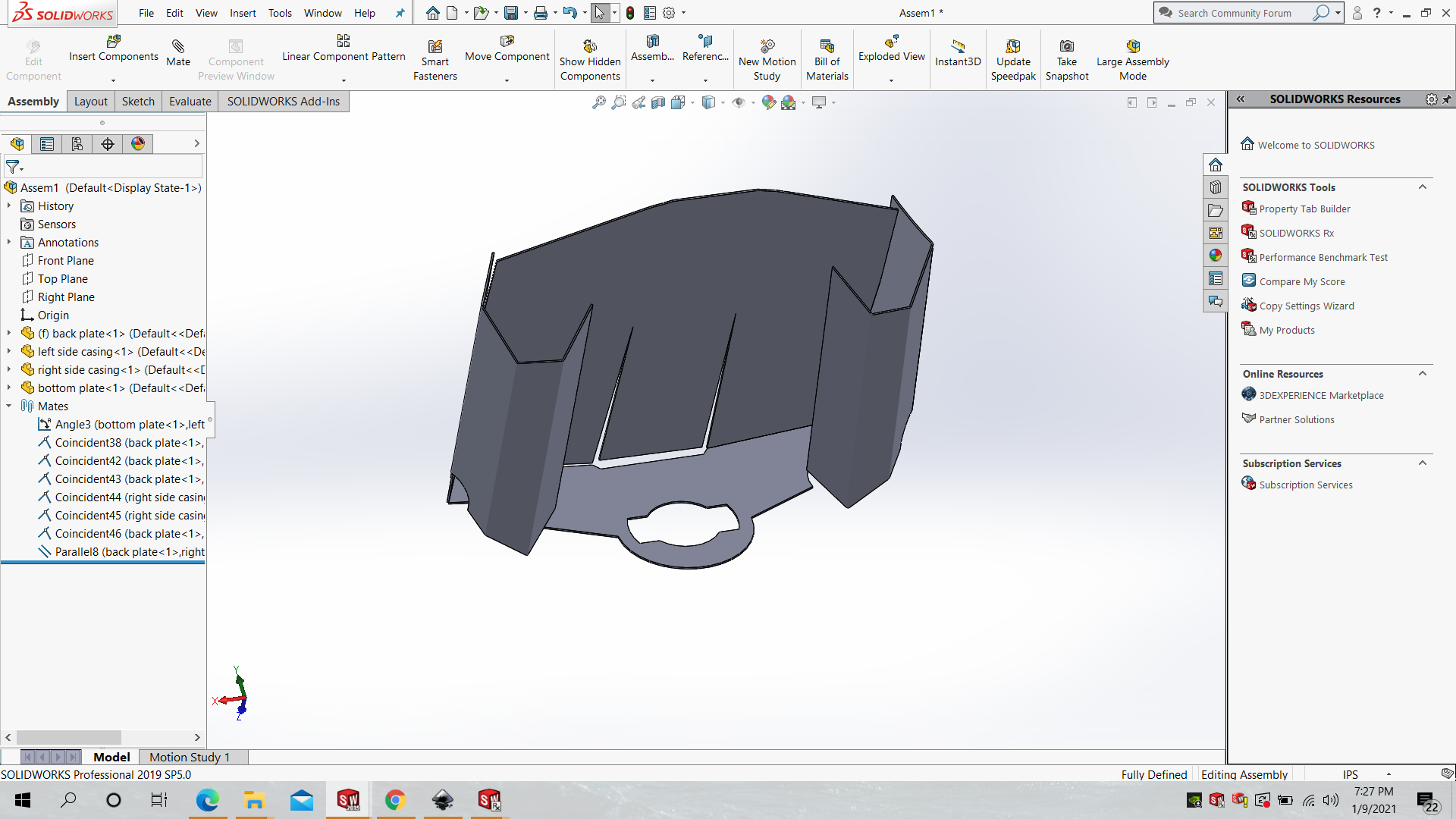Open the Assembly Features tool

(652, 49)
